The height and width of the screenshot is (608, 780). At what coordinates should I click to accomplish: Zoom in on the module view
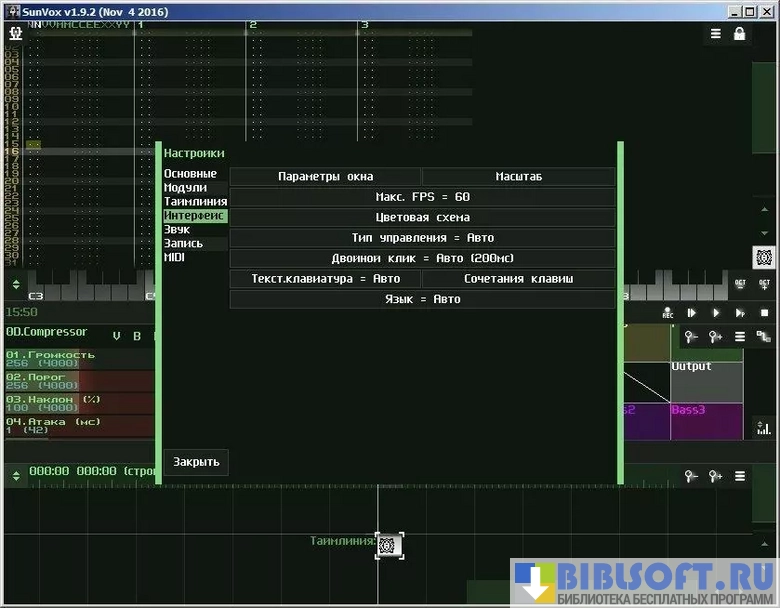click(x=716, y=337)
